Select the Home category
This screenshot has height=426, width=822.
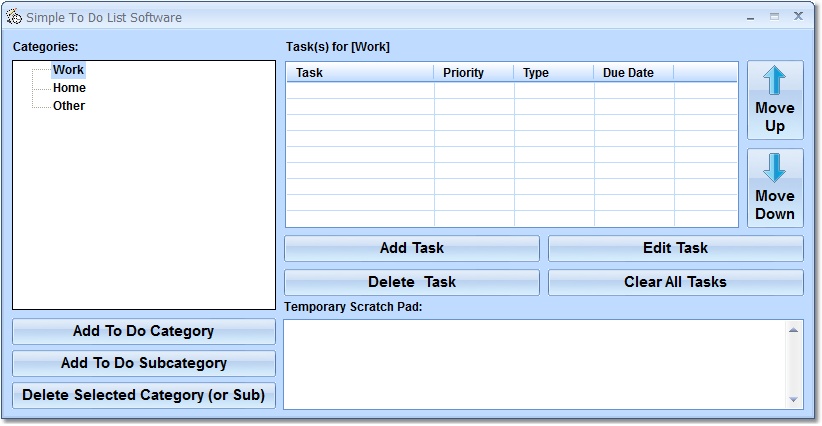69,88
